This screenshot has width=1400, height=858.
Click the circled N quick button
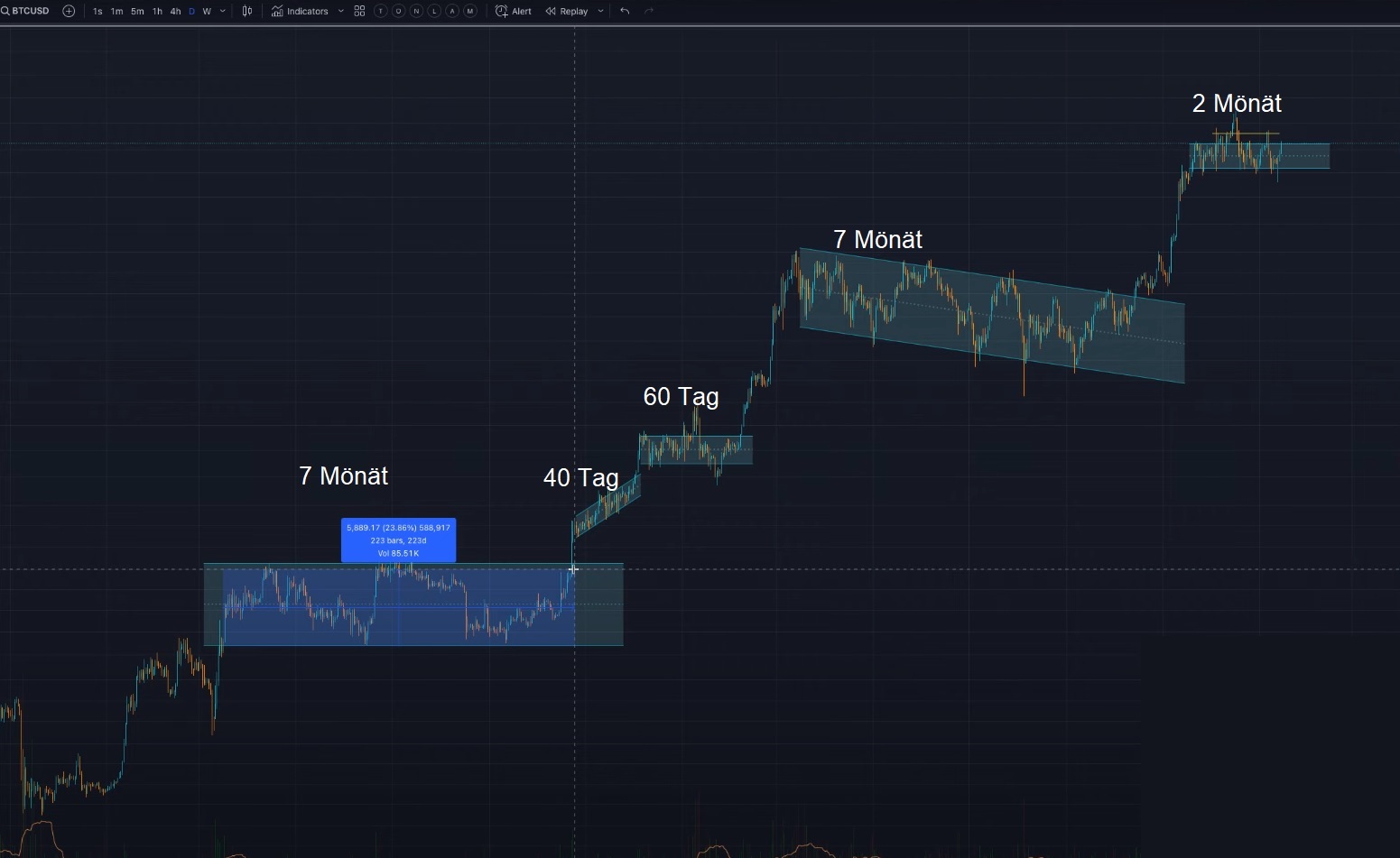pos(416,11)
